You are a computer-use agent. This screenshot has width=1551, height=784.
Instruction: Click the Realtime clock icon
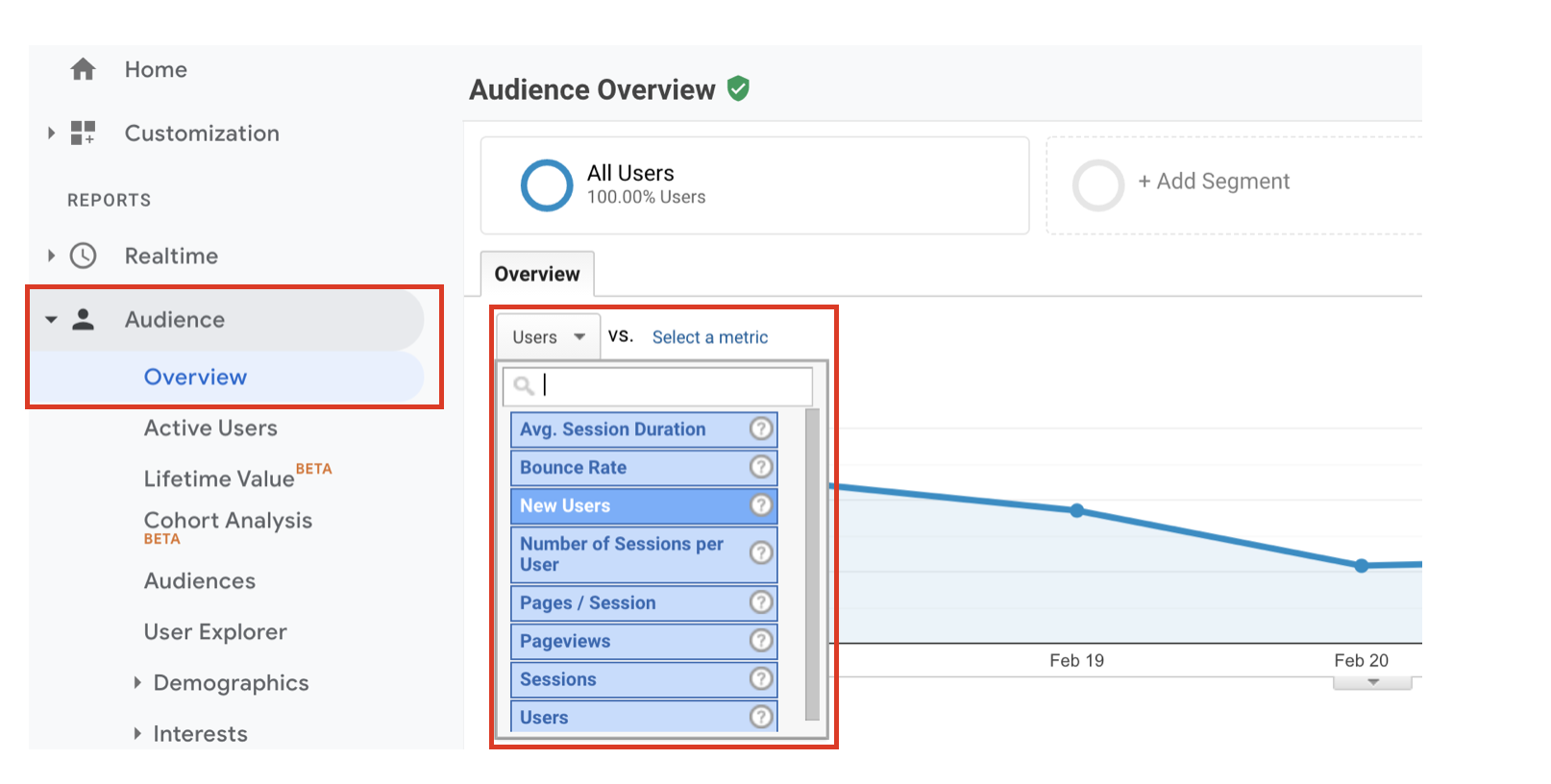point(84,256)
